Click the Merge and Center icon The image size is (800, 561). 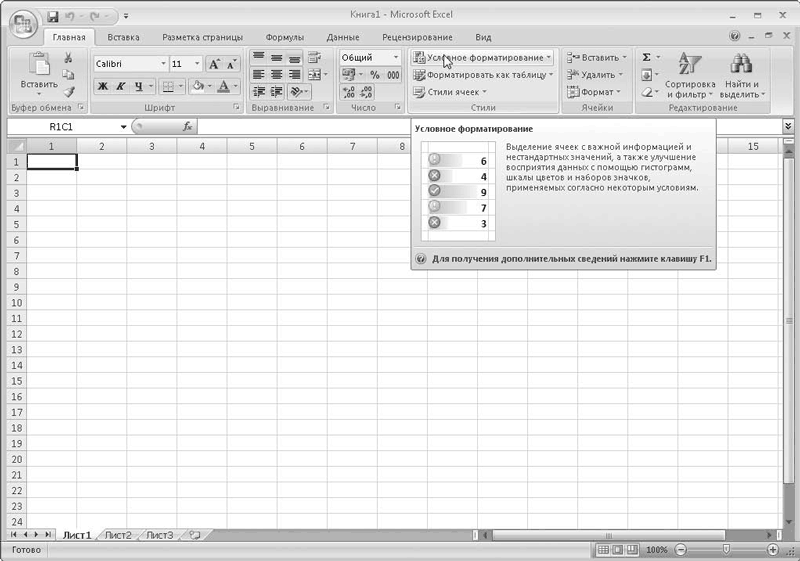coord(316,75)
